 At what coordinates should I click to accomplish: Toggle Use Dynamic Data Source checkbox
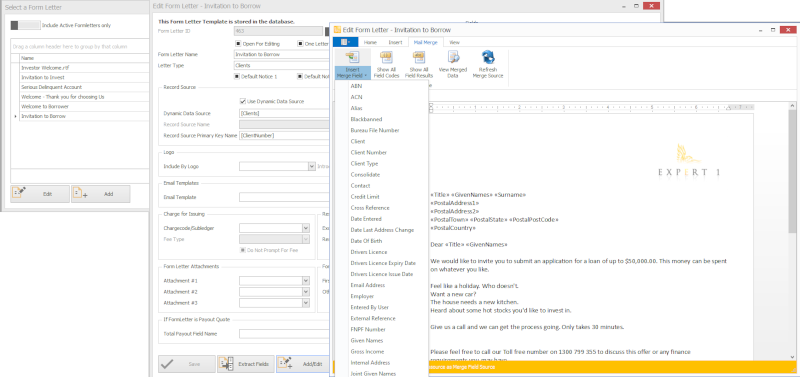coord(243,101)
